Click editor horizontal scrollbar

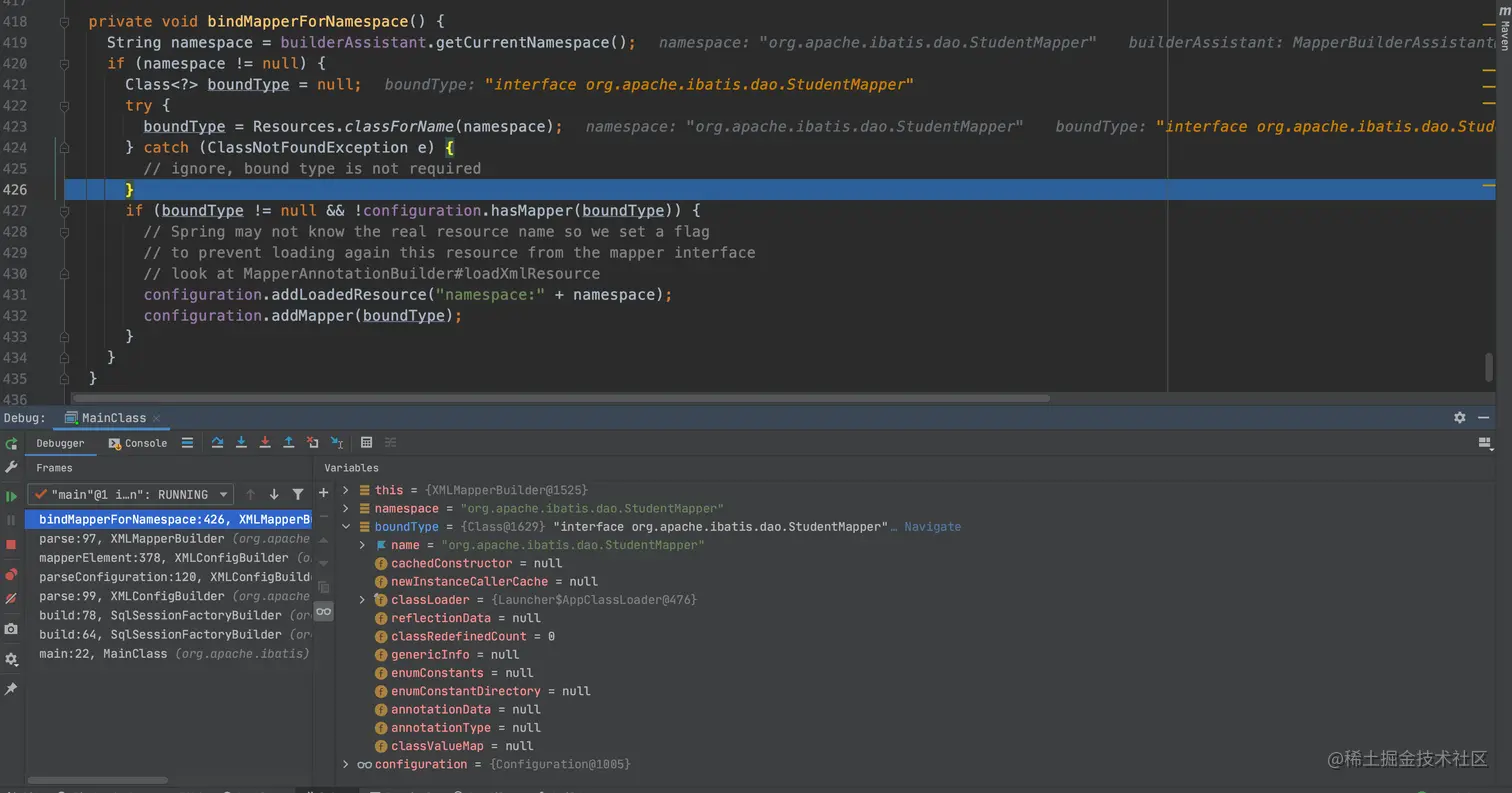pos(560,398)
